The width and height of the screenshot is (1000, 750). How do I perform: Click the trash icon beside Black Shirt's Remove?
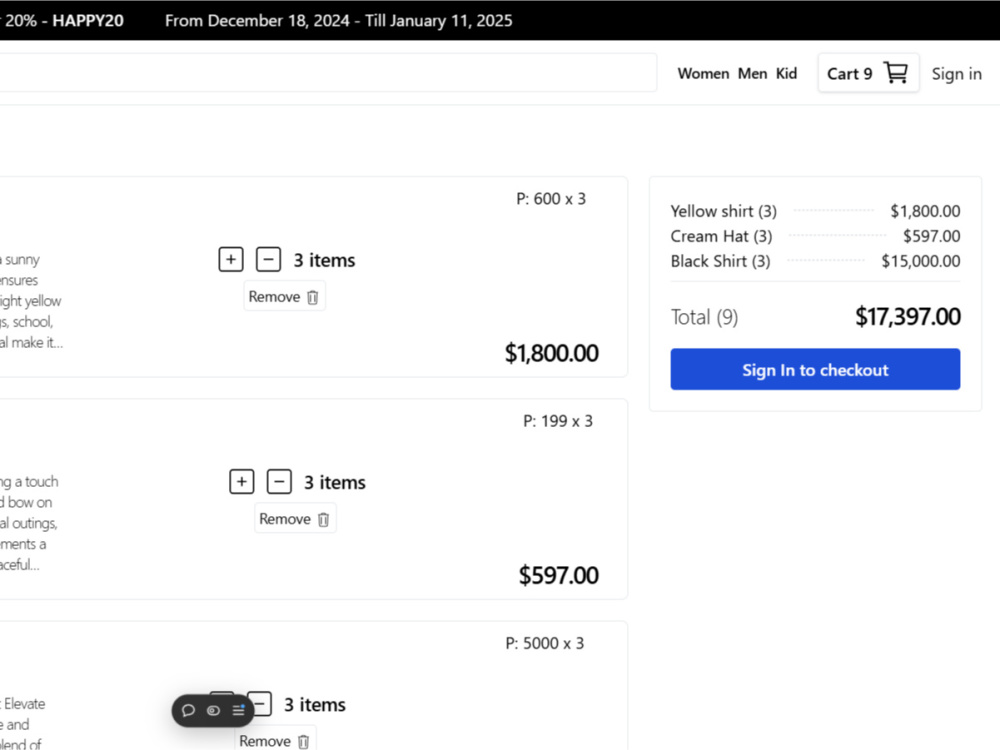(302, 741)
